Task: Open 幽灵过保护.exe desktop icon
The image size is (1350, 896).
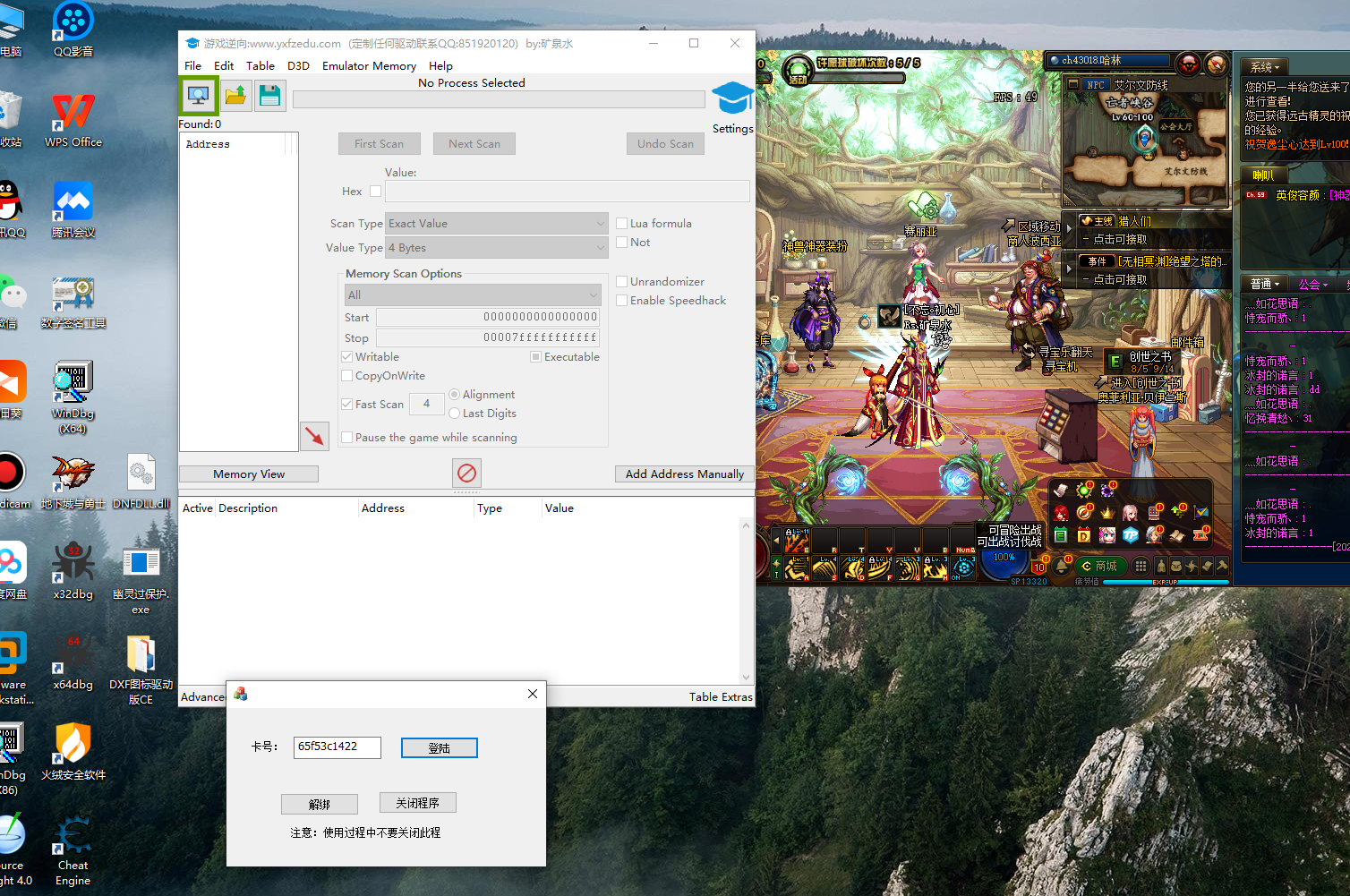Action: point(141,580)
